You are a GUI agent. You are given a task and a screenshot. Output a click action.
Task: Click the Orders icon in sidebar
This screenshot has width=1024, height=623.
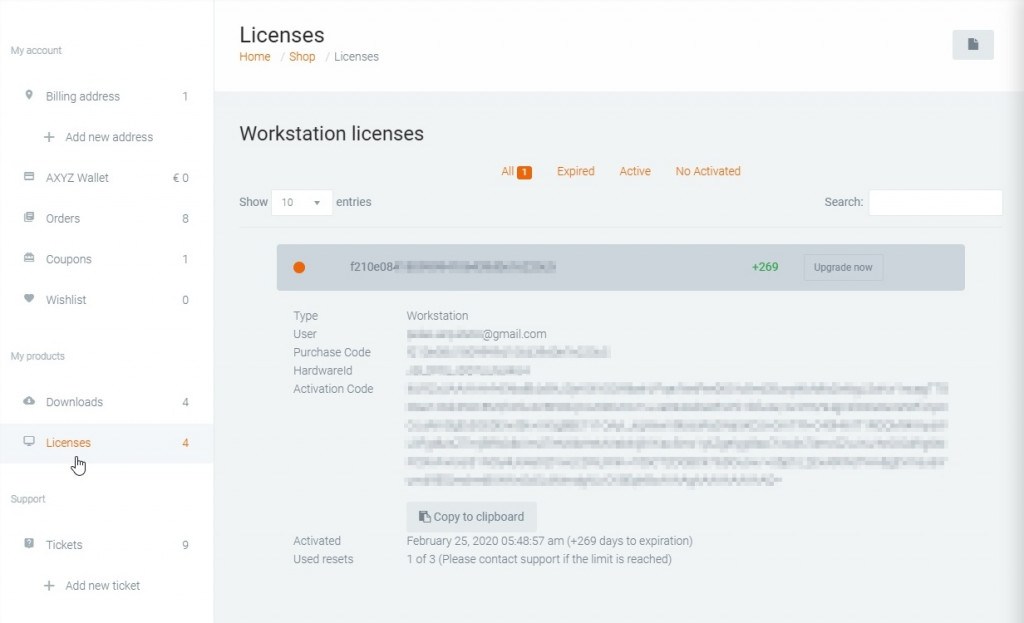(29, 218)
